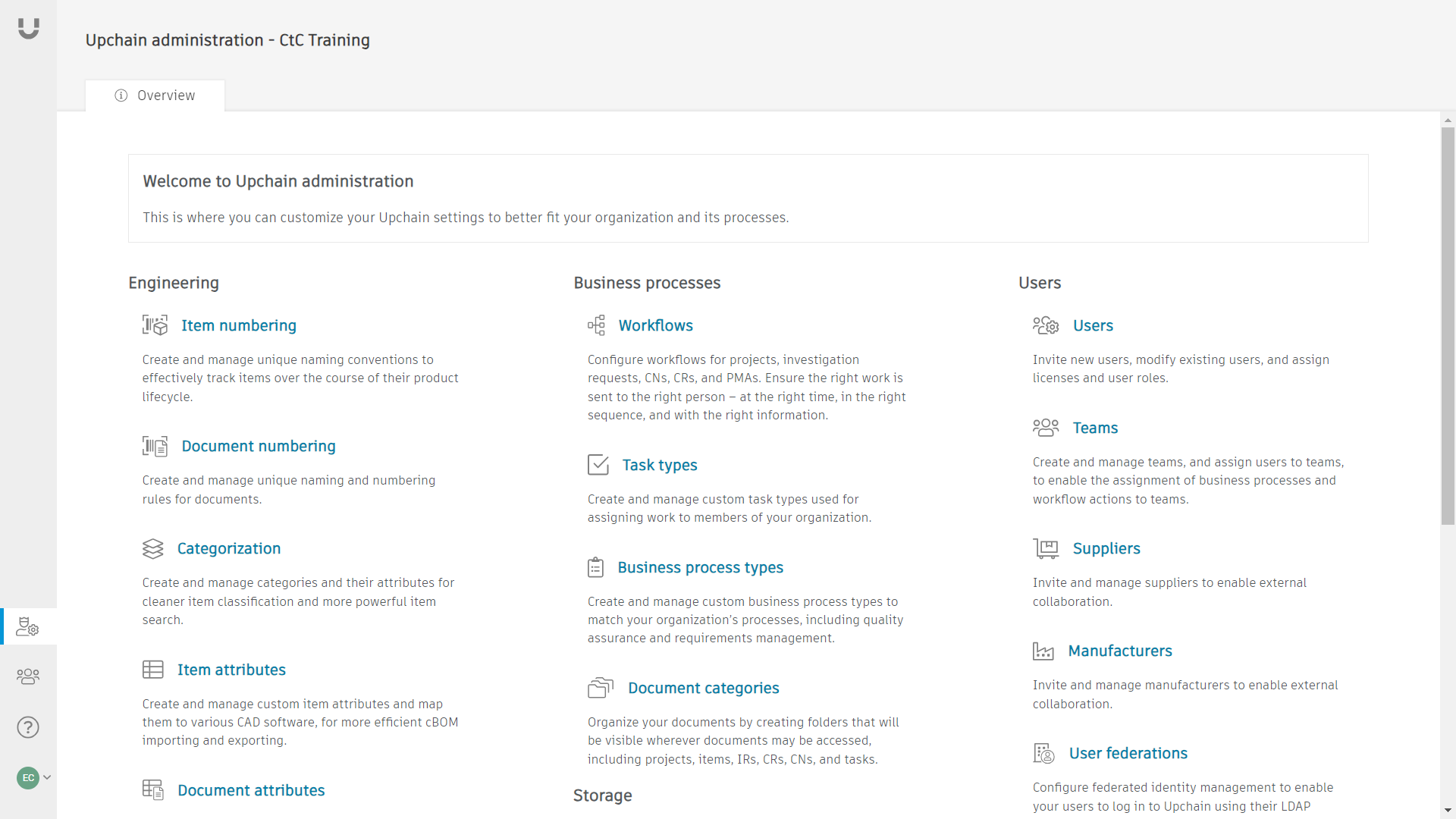Expand the EC user account dropdown
This screenshot has height=819, width=1456.
34,777
